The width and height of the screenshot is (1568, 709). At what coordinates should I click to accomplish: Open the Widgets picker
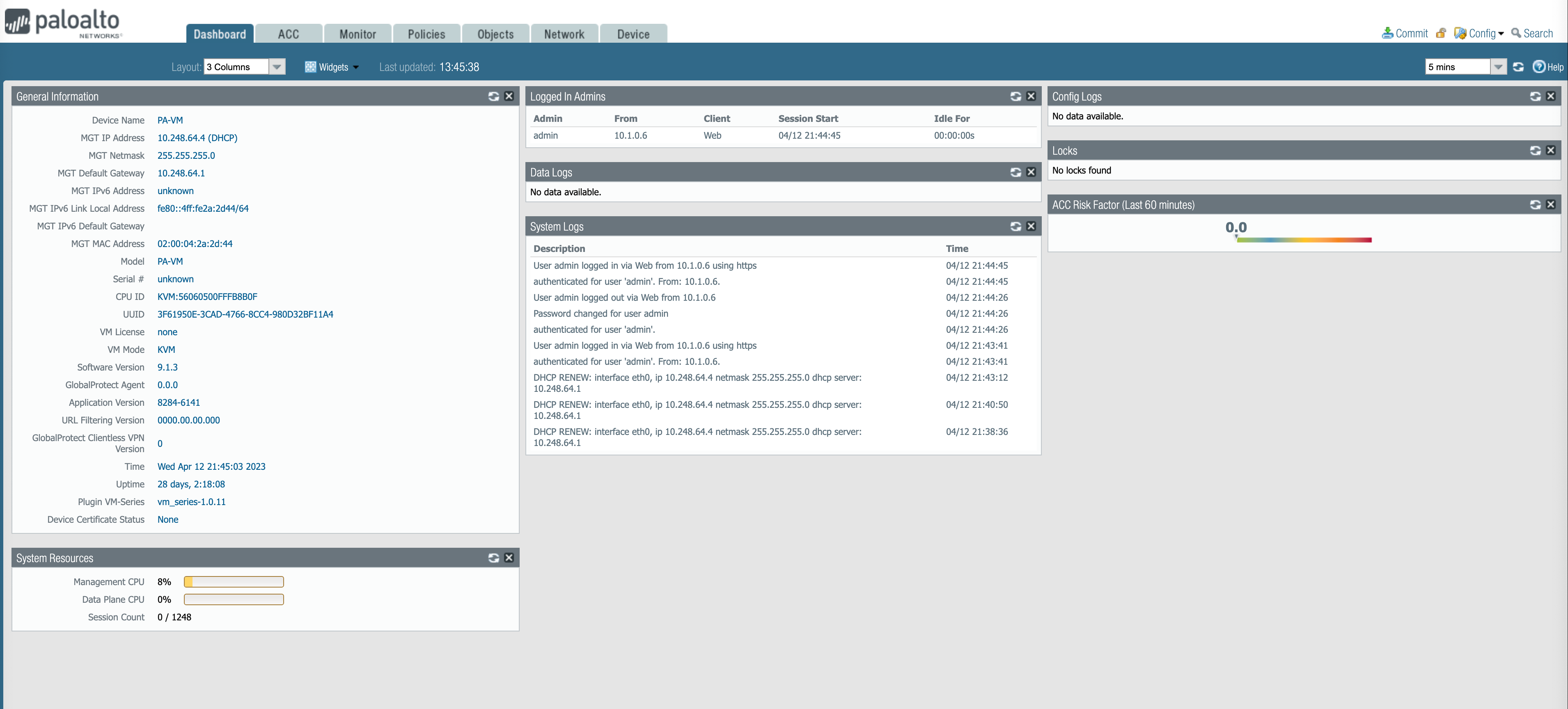tap(332, 67)
